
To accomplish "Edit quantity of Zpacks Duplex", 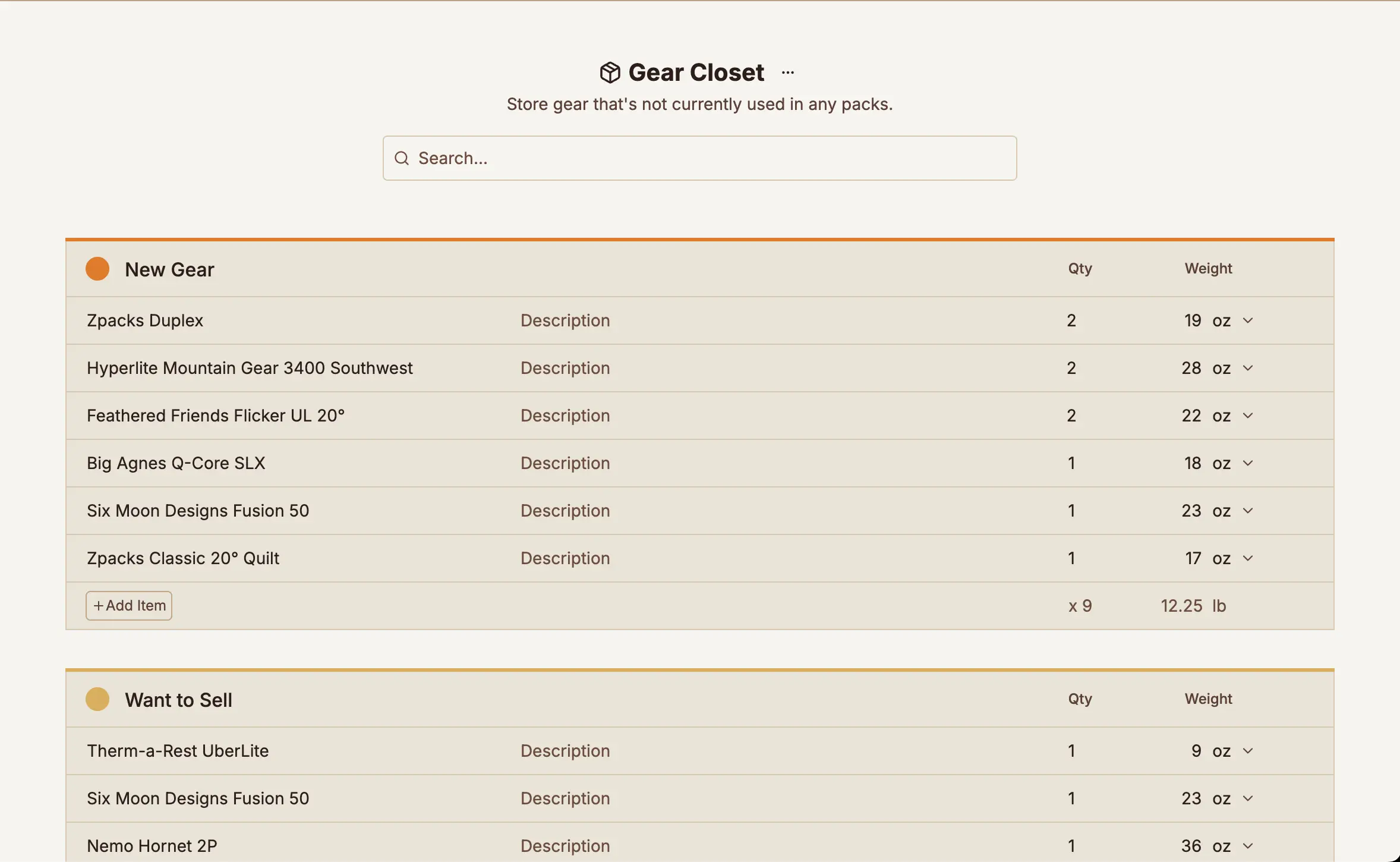I will (1071, 320).
